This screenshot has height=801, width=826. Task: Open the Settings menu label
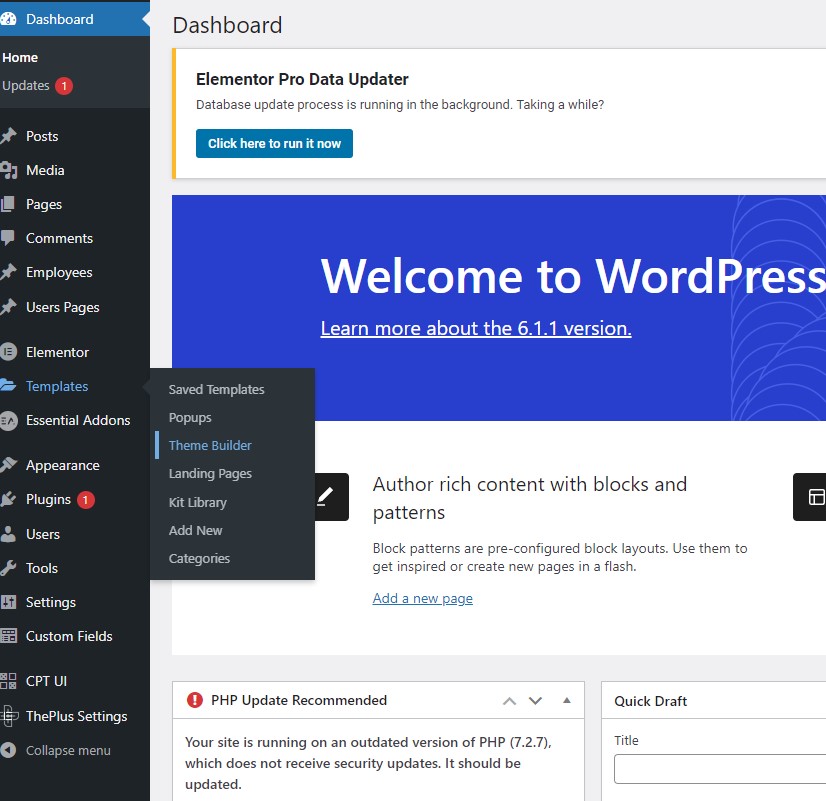[51, 602]
